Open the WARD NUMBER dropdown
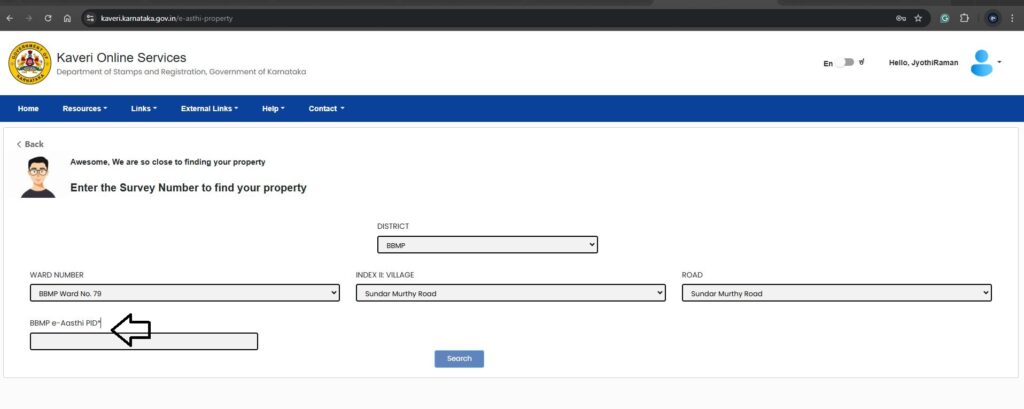This screenshot has height=409, width=1024. 185,293
